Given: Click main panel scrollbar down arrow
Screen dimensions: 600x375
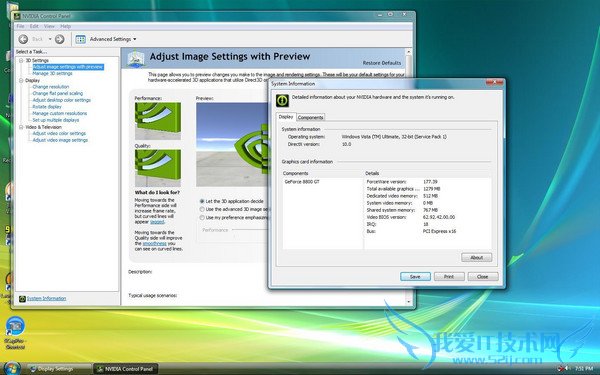Looking at the screenshot, I should 408,302.
